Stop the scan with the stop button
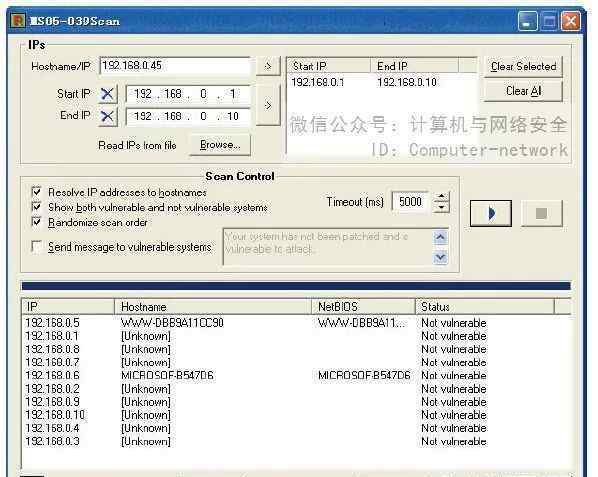 [x=542, y=213]
